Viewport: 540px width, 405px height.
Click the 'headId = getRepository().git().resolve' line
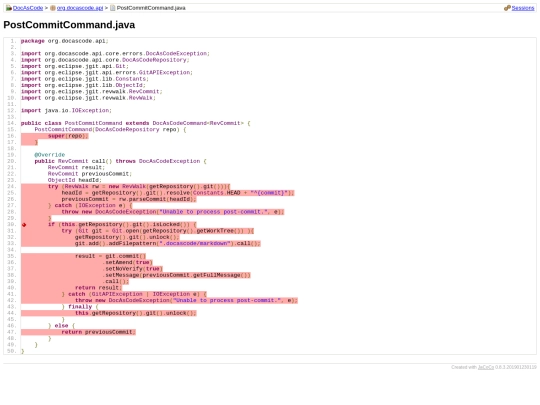point(178,193)
